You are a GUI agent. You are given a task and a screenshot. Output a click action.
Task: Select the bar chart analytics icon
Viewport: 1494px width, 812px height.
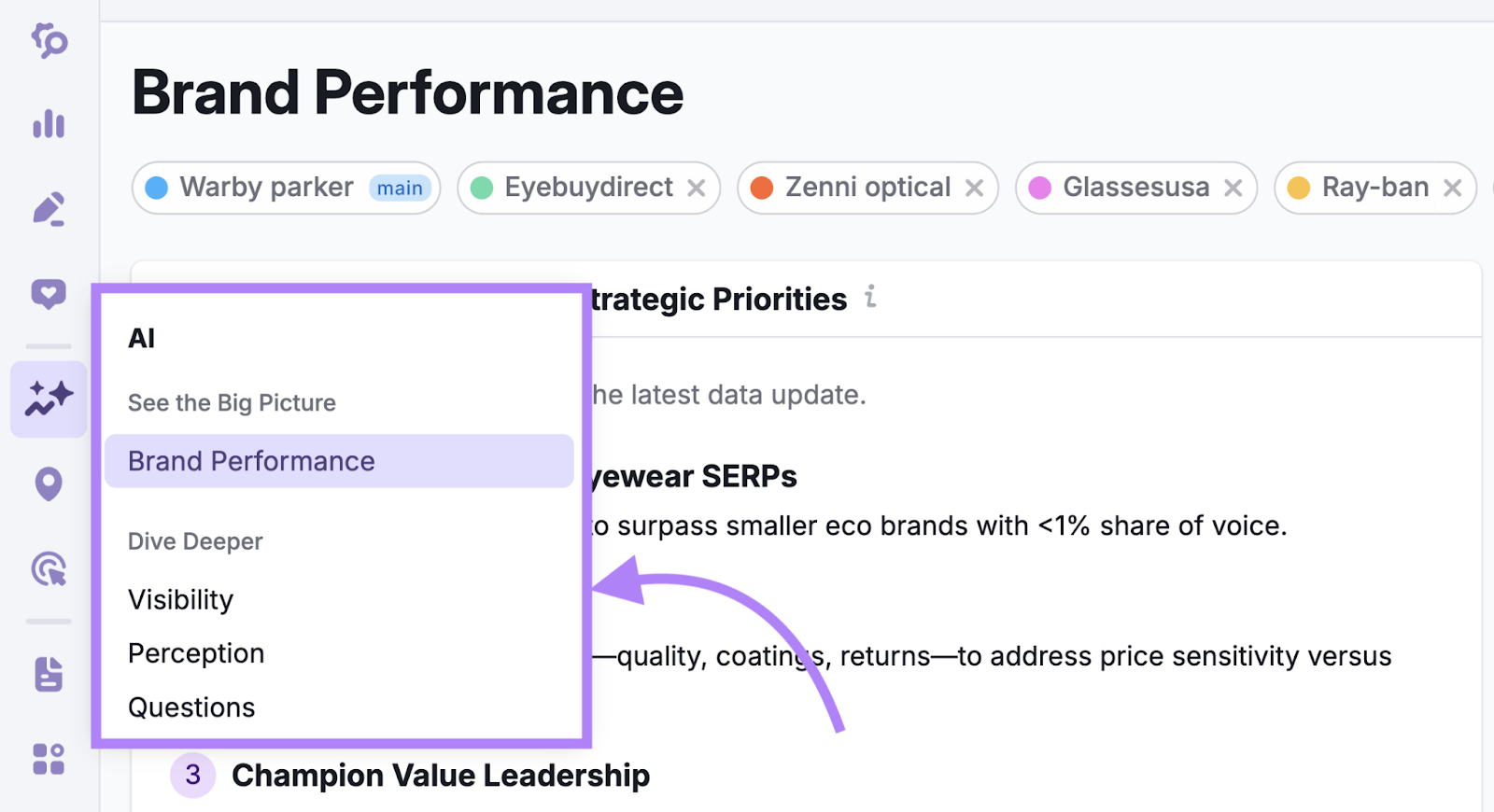pos(49,124)
